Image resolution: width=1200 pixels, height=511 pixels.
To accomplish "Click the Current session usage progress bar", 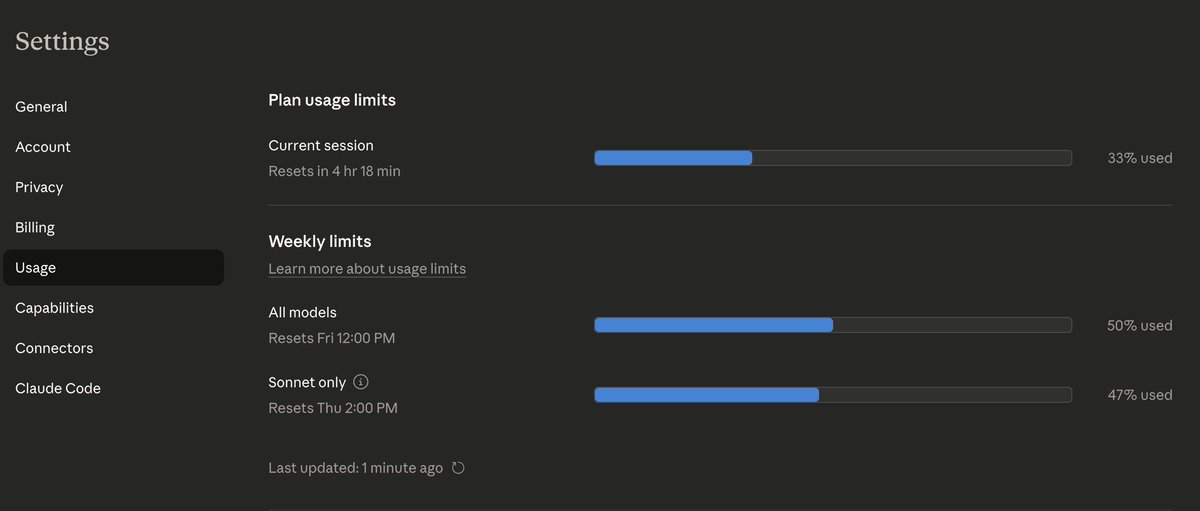I will coord(832,158).
